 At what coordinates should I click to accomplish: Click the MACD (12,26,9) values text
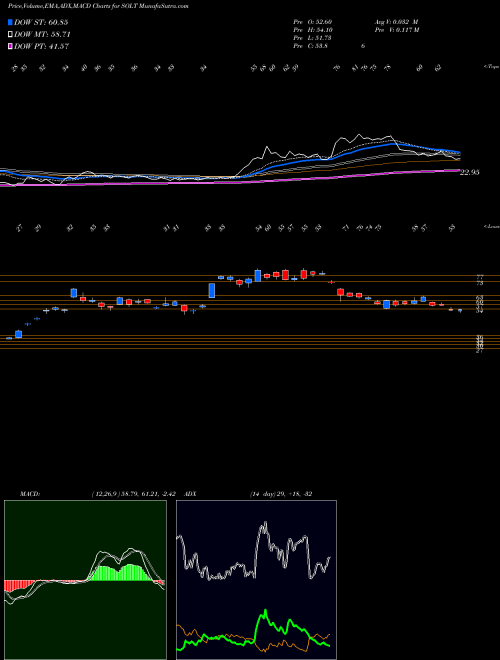(x=136, y=494)
